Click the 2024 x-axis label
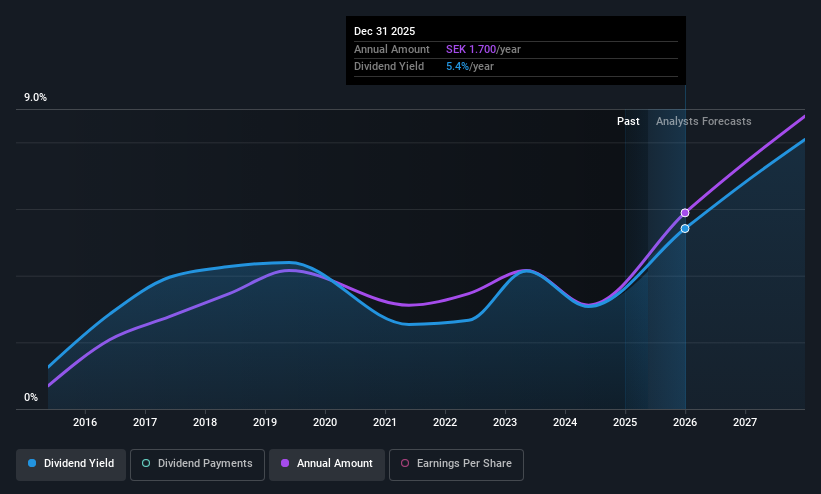 point(565,422)
